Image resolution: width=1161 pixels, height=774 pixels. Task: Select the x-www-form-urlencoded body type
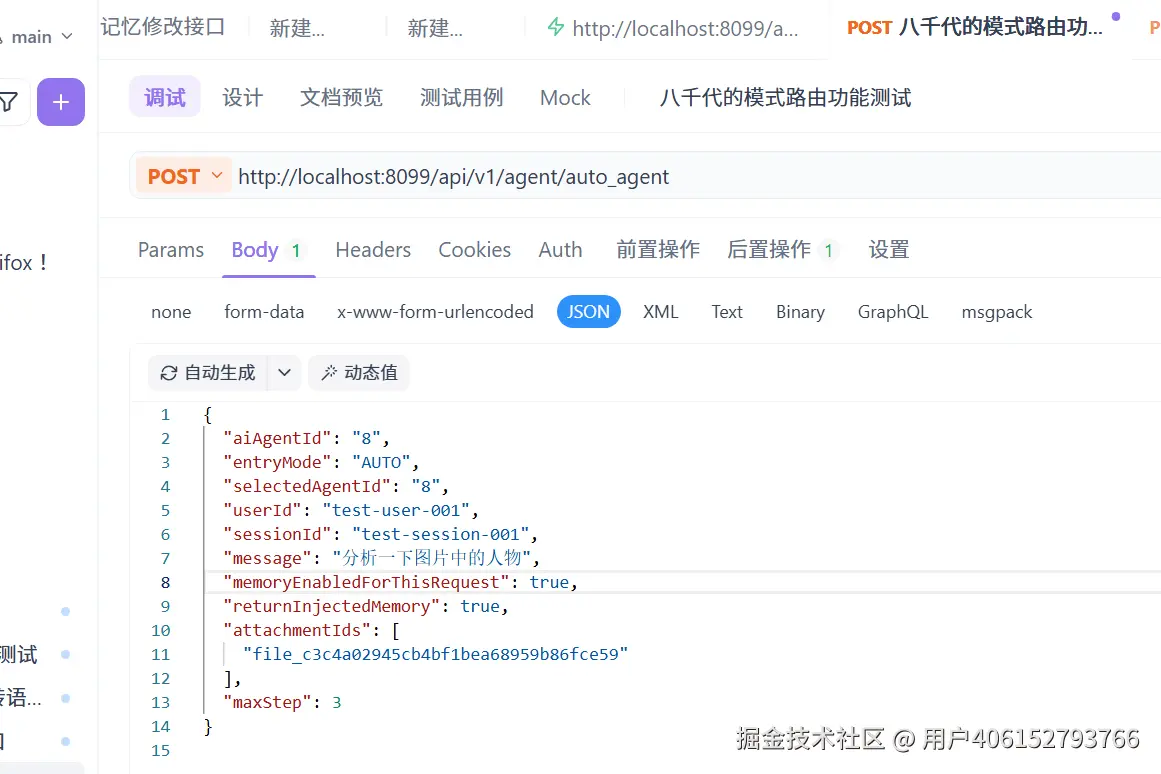click(435, 312)
